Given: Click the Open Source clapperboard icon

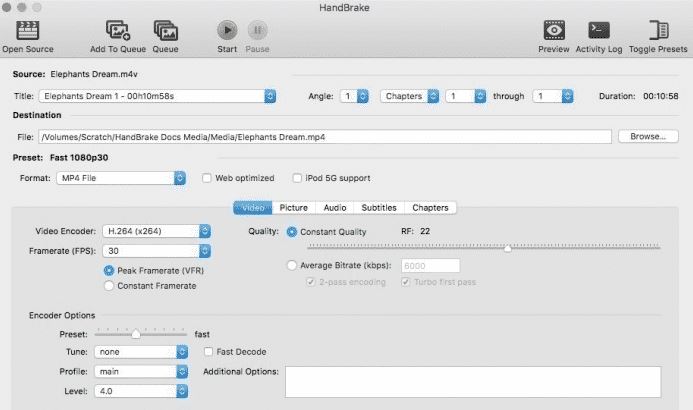Looking at the screenshot, I should pyautogui.click(x=28, y=30).
